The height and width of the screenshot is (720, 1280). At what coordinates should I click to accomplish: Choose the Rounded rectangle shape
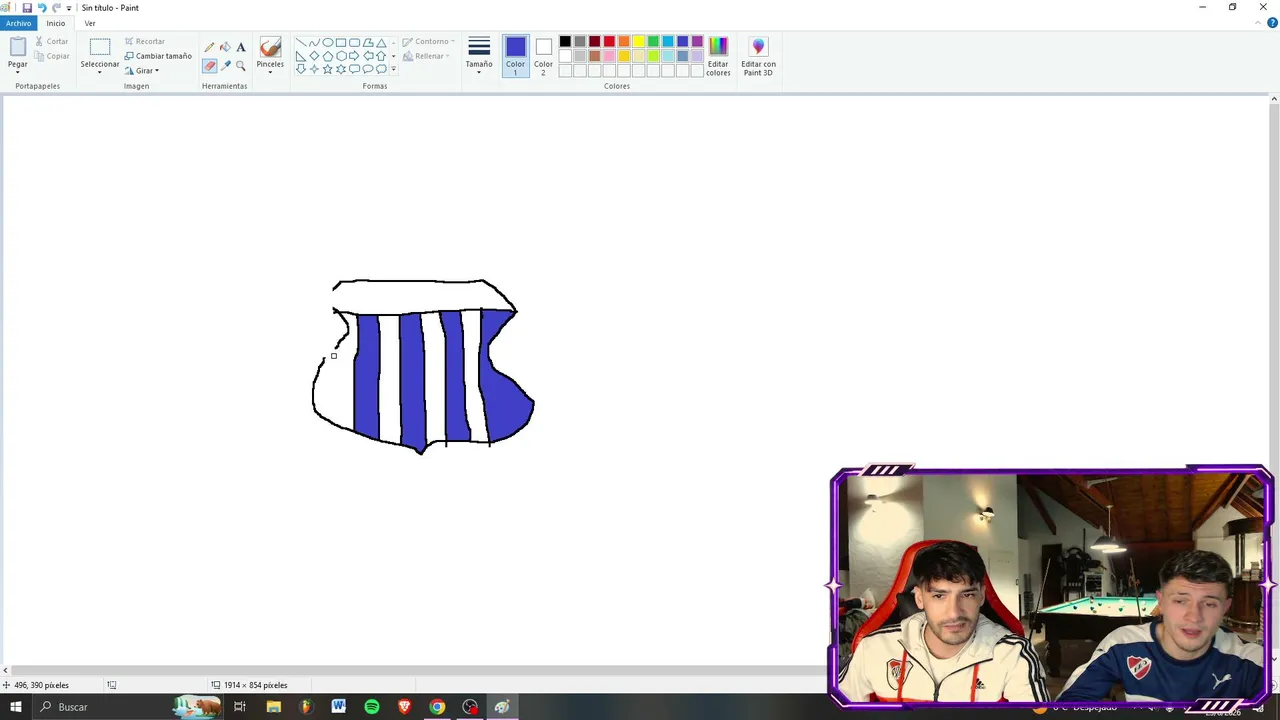click(x=354, y=43)
